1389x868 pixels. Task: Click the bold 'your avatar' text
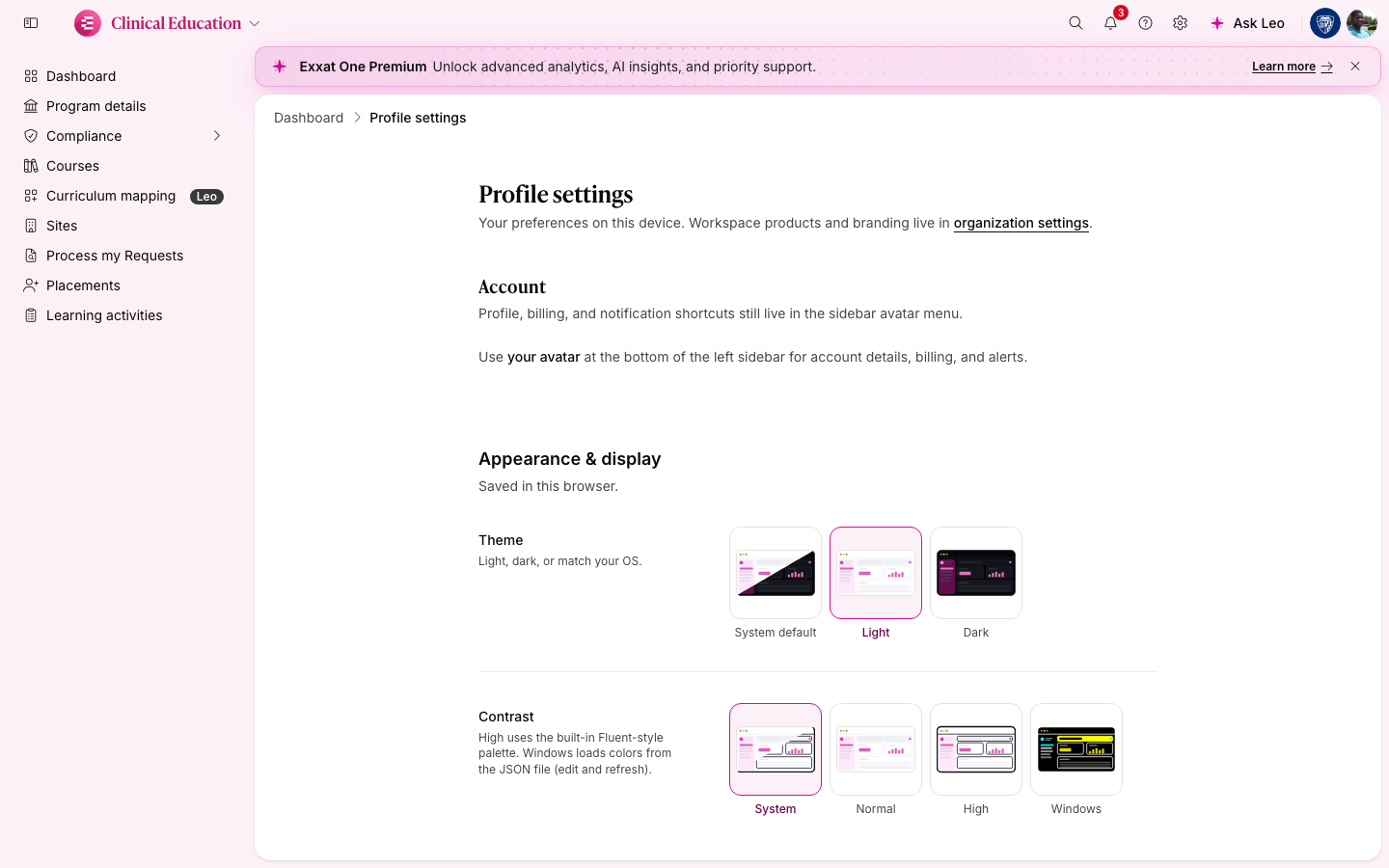(x=544, y=357)
